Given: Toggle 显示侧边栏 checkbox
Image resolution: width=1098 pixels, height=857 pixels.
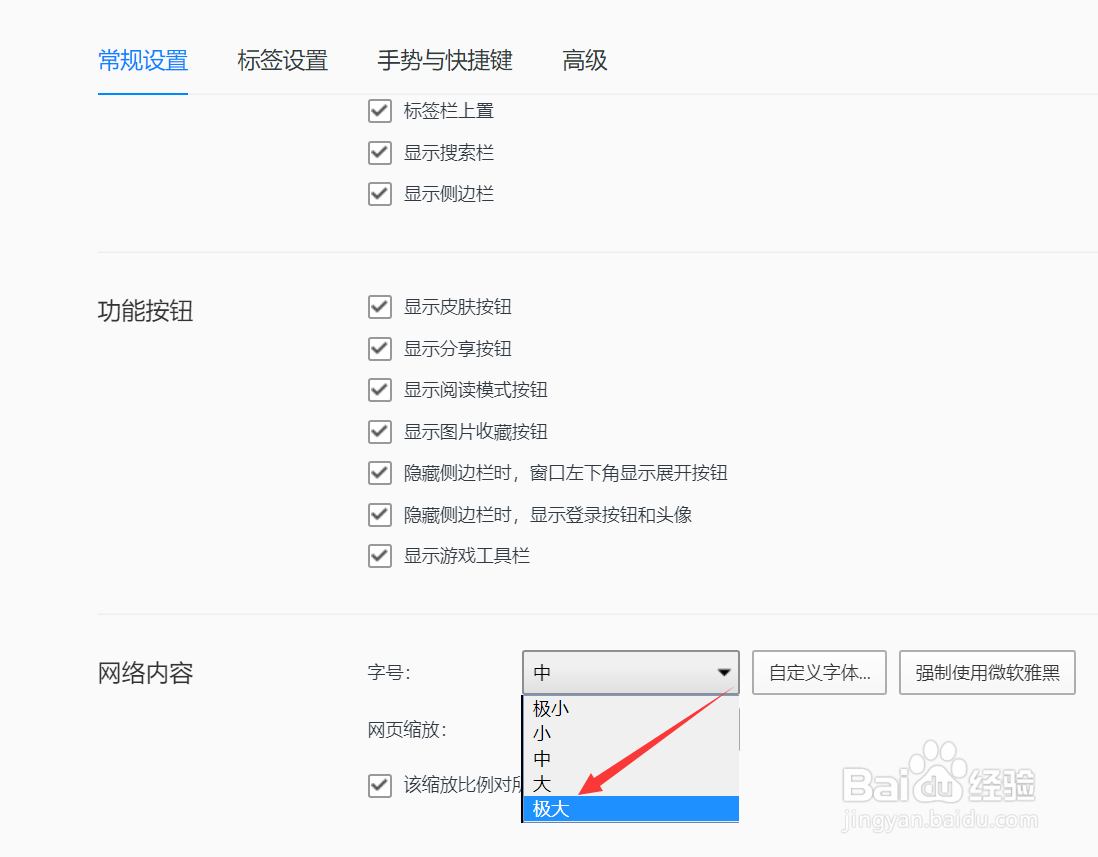Looking at the screenshot, I should (380, 193).
